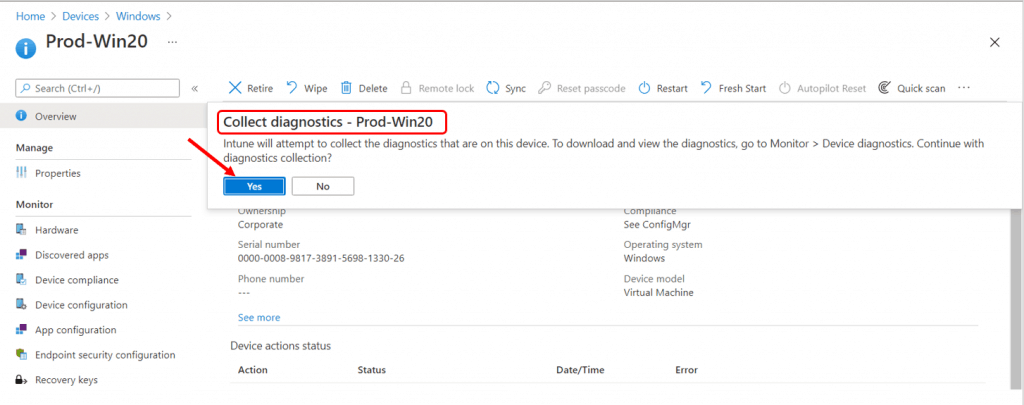Click the Recovery keys lock icon

(22, 380)
